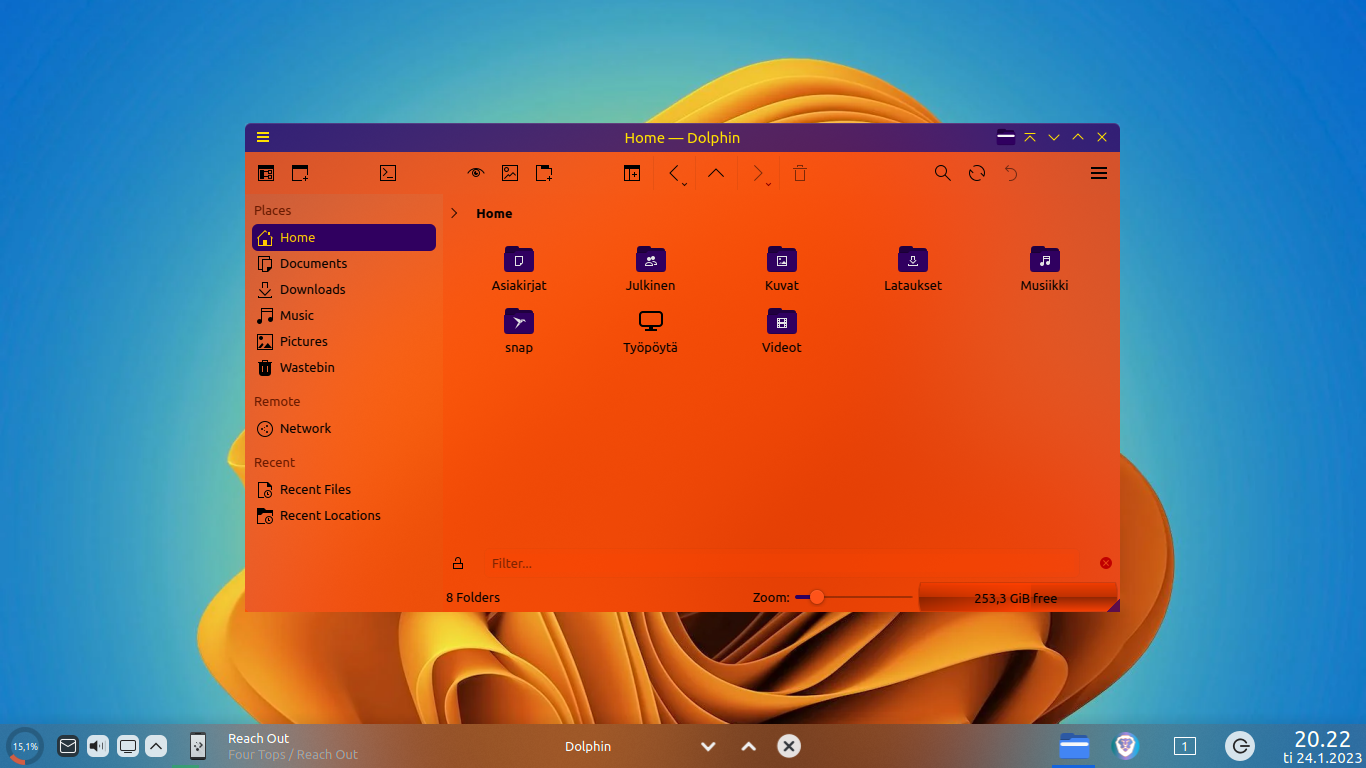Switch to virtual desktop 1 pager
1366x768 pixels.
coord(1185,746)
